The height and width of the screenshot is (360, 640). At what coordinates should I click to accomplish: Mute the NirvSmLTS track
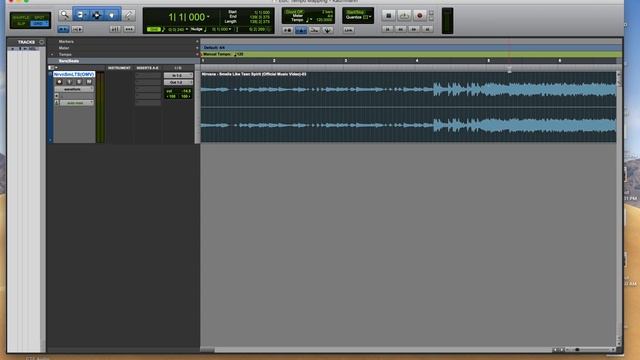[x=89, y=82]
